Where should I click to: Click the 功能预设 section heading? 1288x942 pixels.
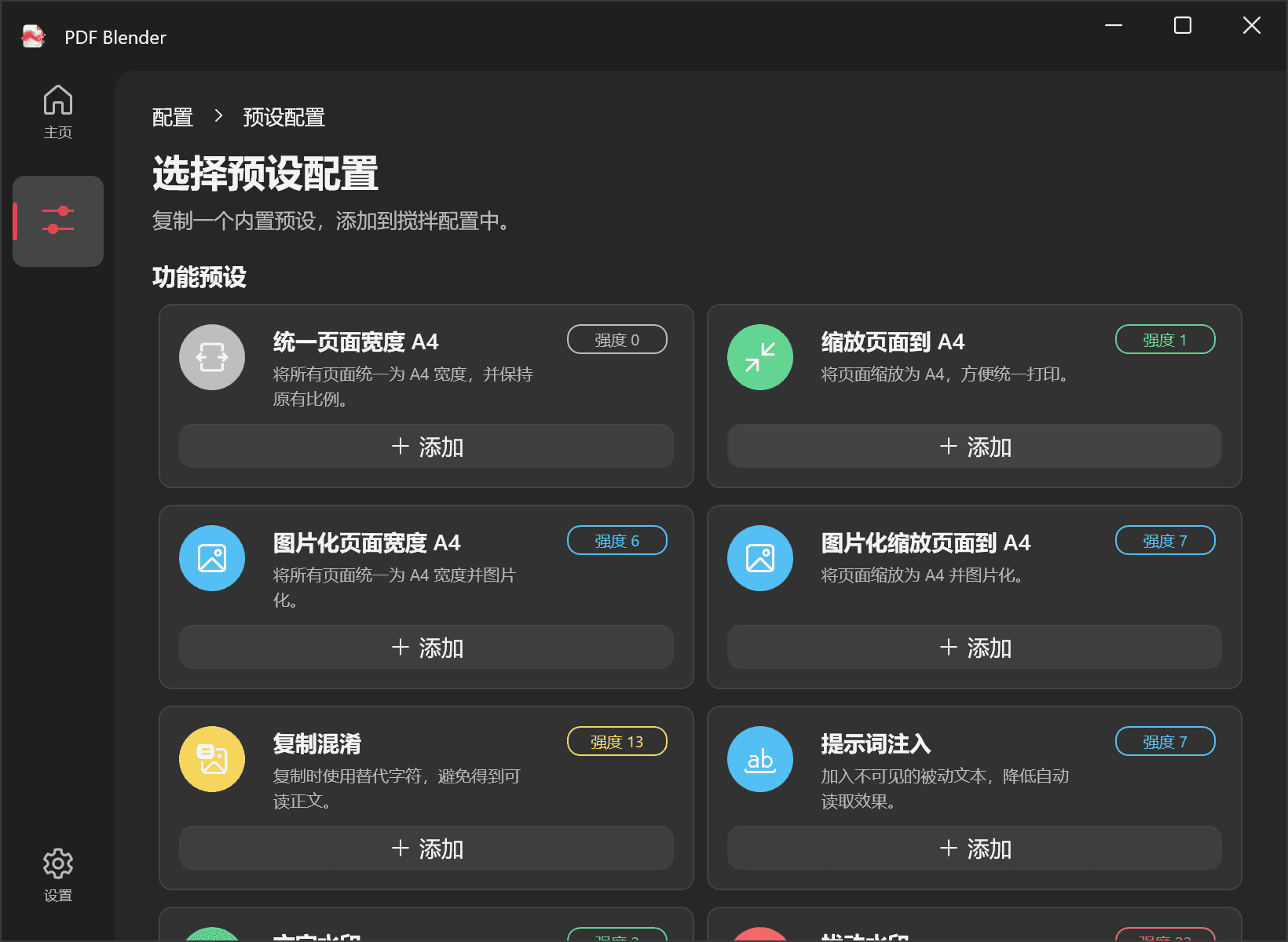click(199, 276)
